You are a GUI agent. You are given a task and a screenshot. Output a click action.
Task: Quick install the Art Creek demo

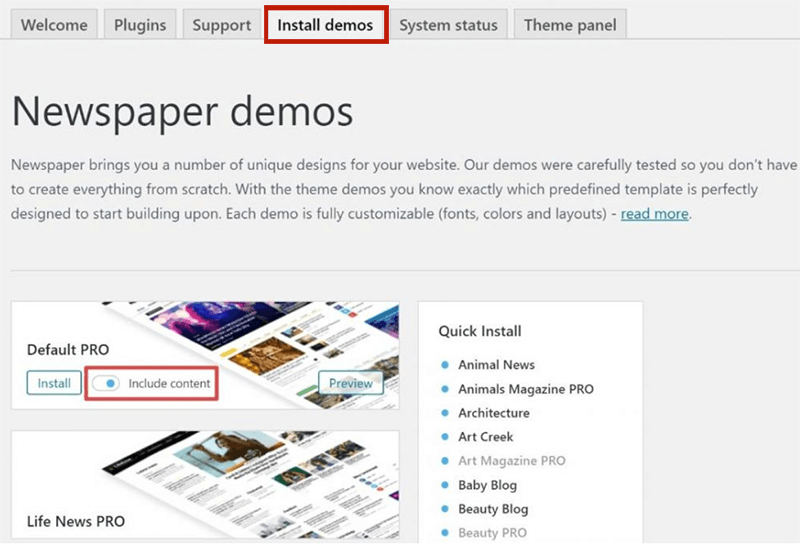(x=485, y=437)
